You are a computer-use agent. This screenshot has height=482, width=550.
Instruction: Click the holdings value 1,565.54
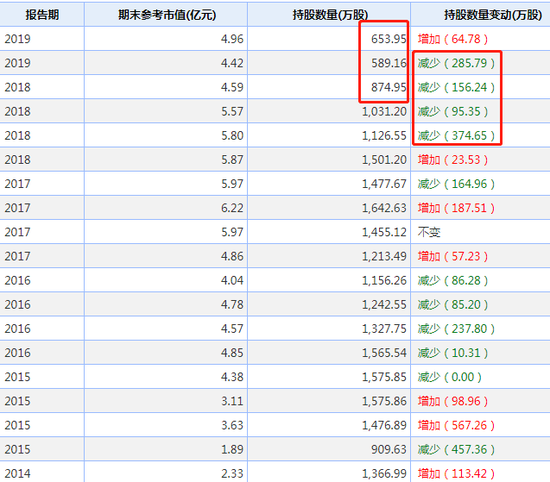coord(384,353)
